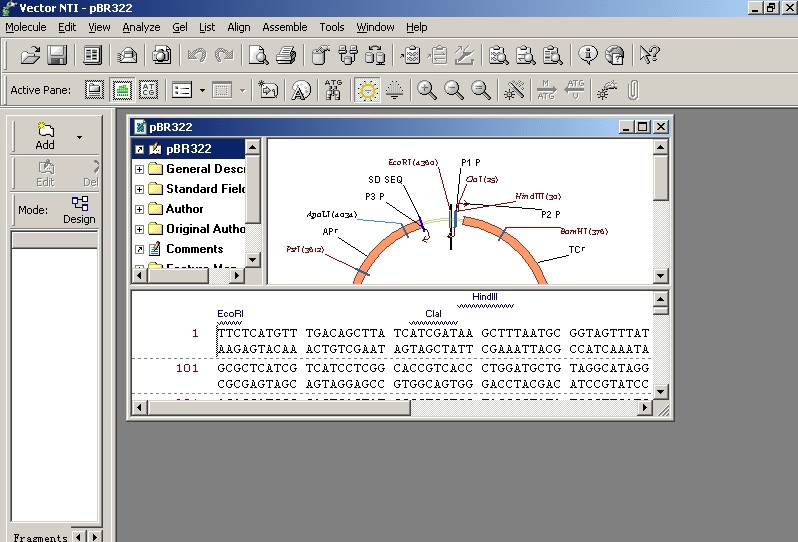Click sequence pane scroll right arrow
This screenshot has width=798, height=542.
pos(645,408)
